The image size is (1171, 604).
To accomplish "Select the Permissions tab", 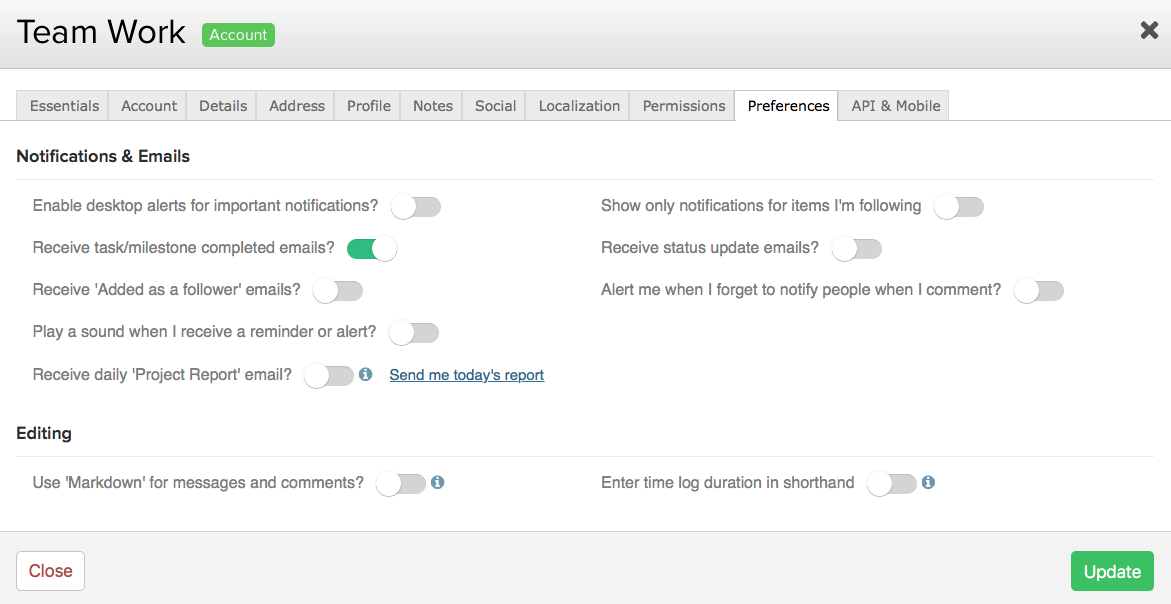I will 683,106.
